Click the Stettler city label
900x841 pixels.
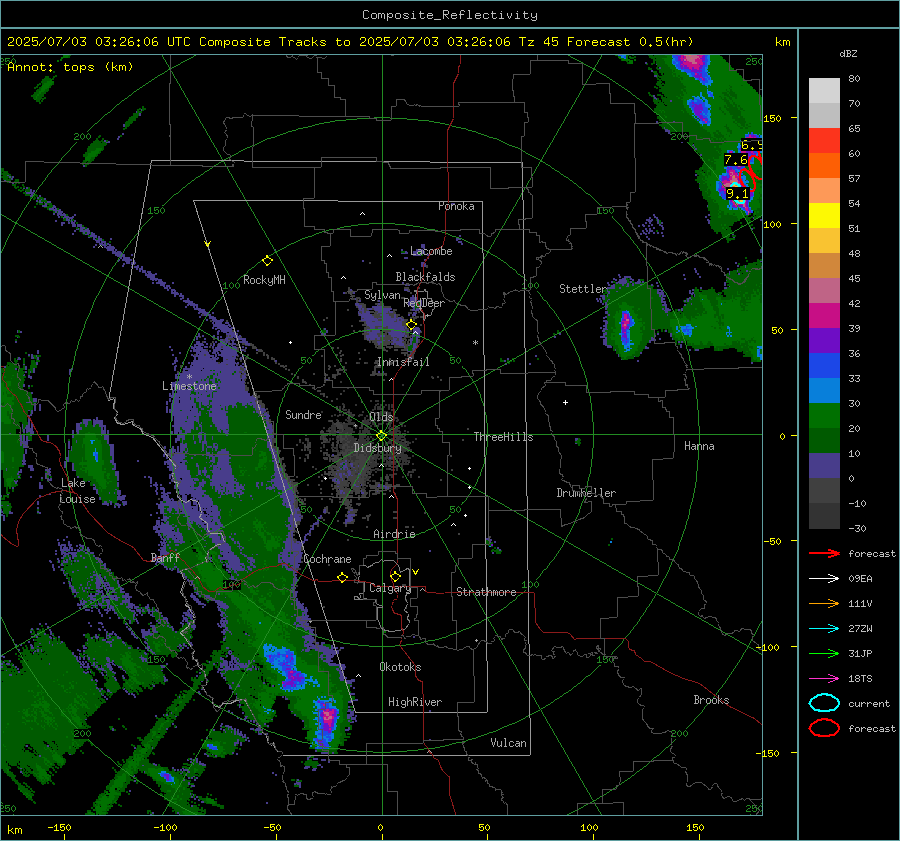click(583, 289)
